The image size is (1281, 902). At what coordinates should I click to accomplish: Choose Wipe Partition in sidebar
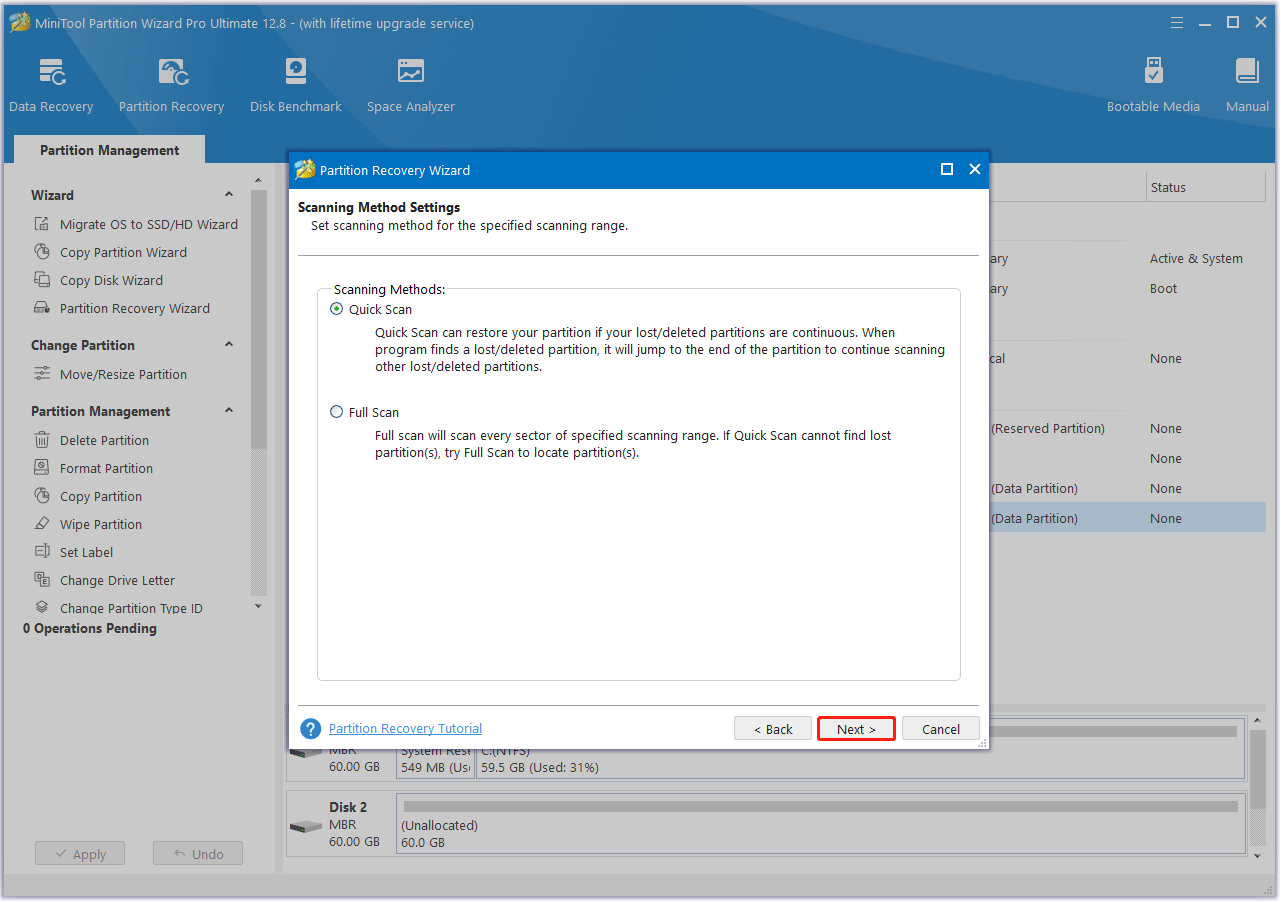coord(100,524)
